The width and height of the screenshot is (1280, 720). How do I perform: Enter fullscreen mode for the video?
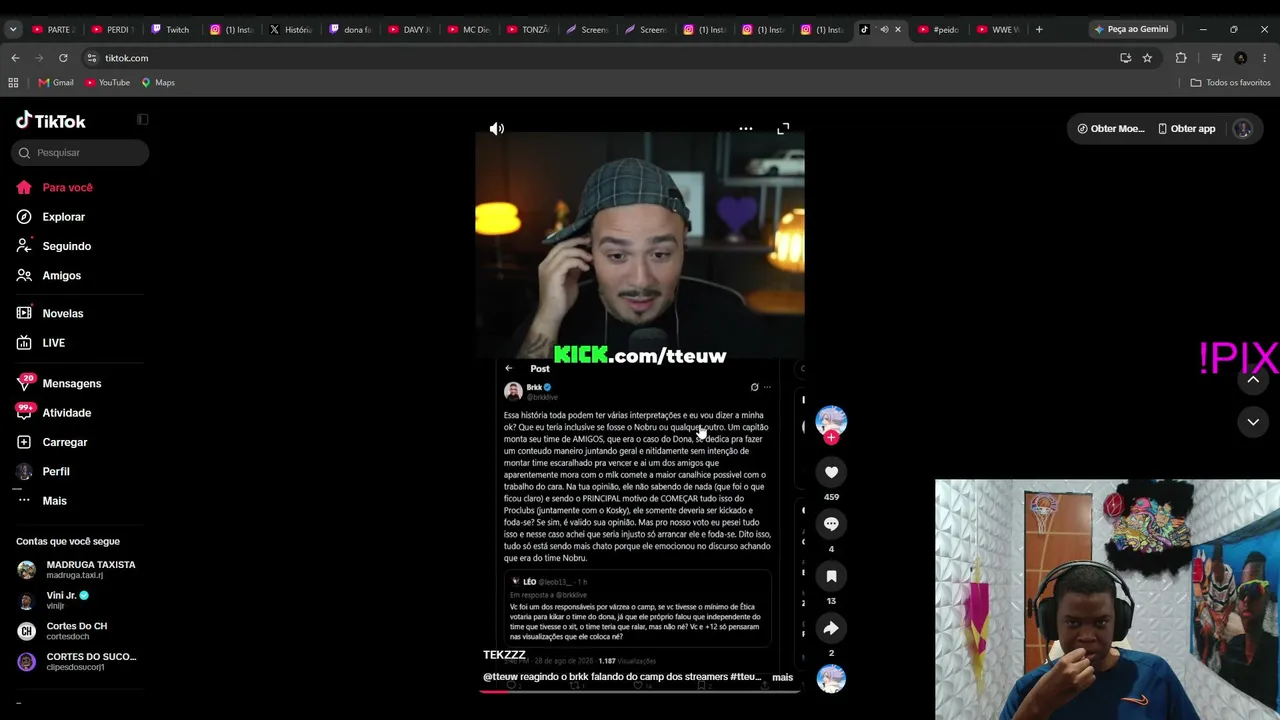click(783, 129)
